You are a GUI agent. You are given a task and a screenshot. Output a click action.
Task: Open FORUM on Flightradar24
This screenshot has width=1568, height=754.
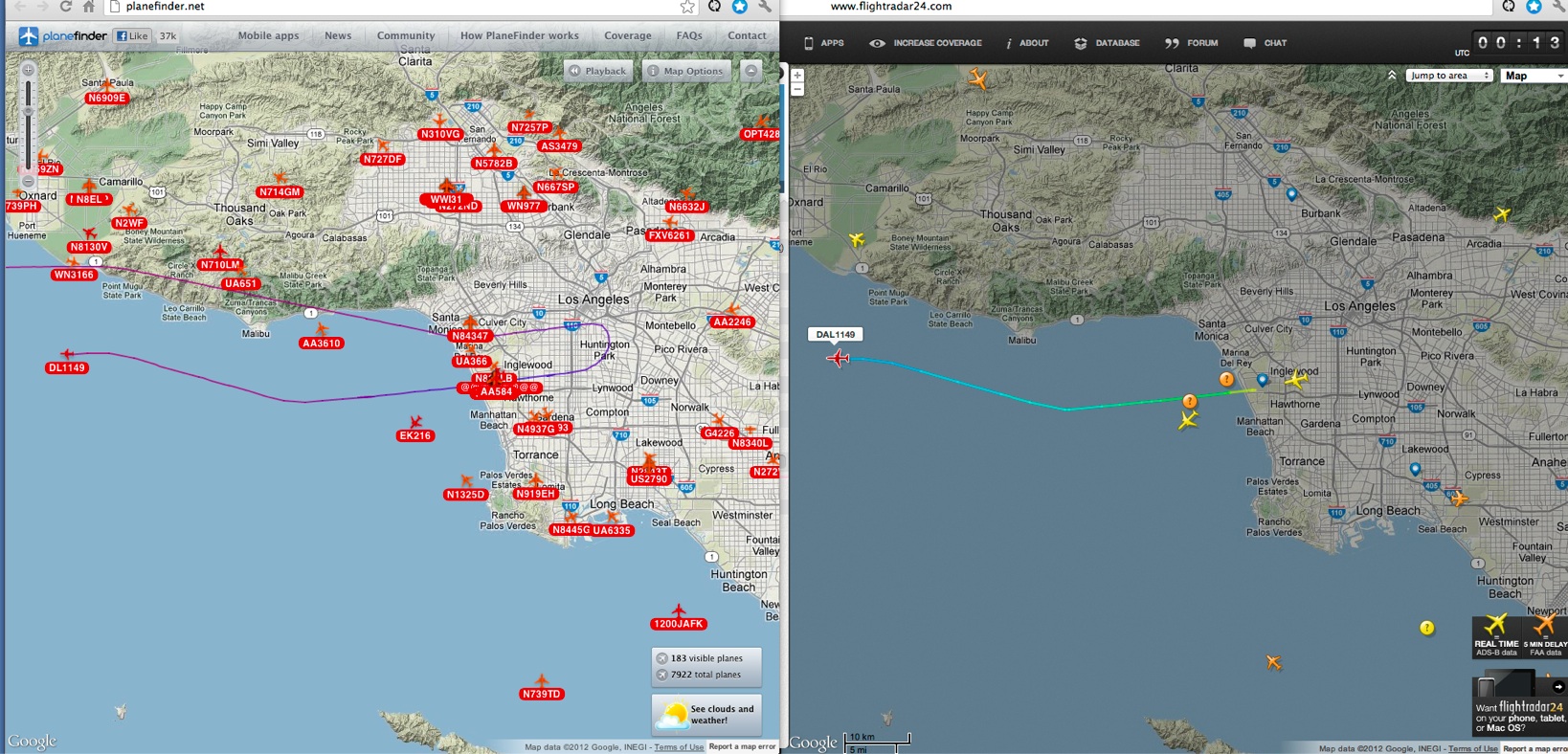point(1192,43)
